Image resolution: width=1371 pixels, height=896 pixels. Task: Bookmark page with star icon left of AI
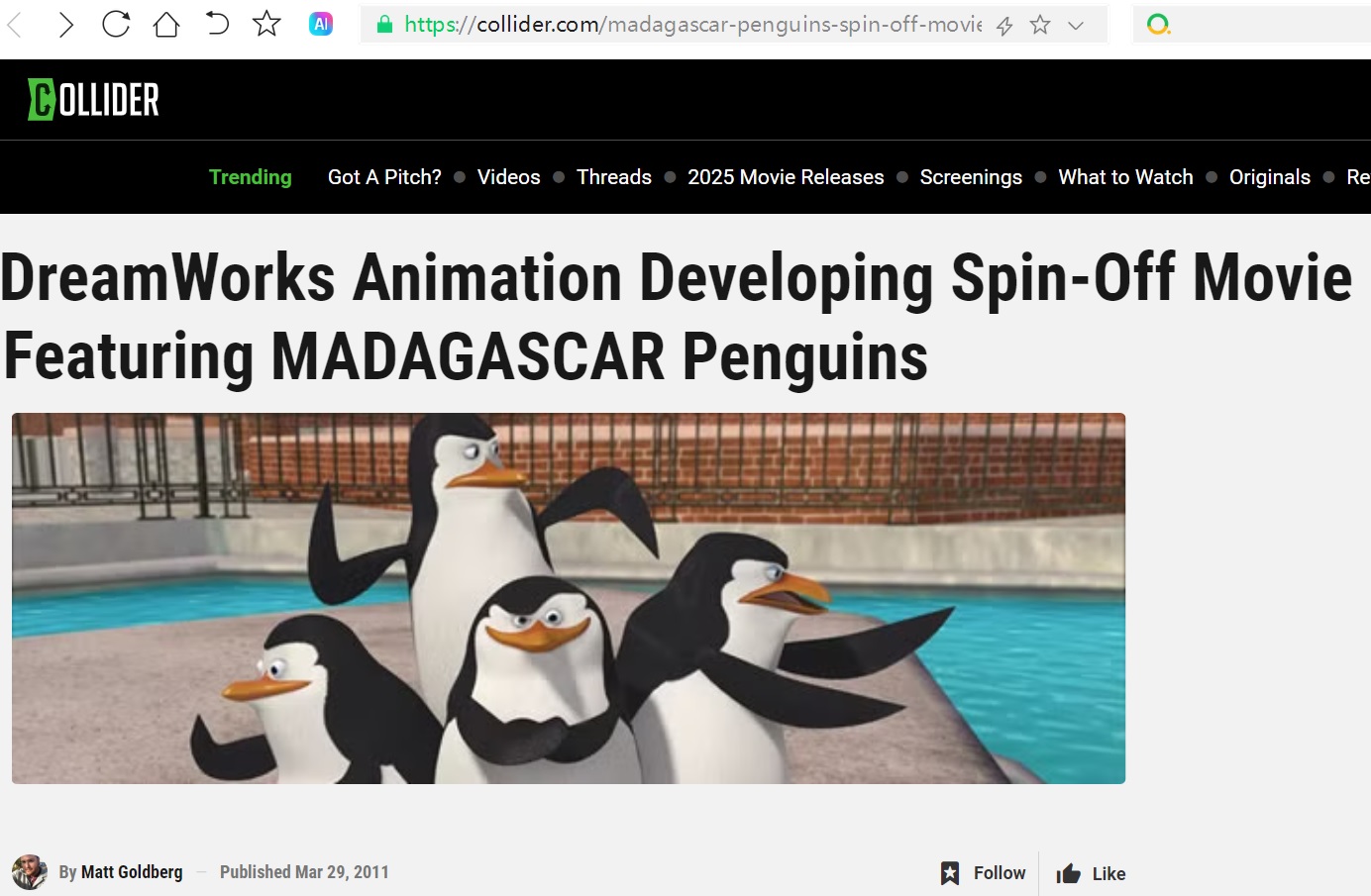(x=266, y=24)
